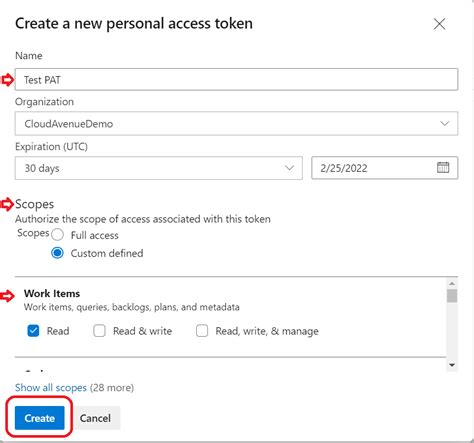Select the Full access scope option
Screen dimensions: 474x443
pos(58,235)
